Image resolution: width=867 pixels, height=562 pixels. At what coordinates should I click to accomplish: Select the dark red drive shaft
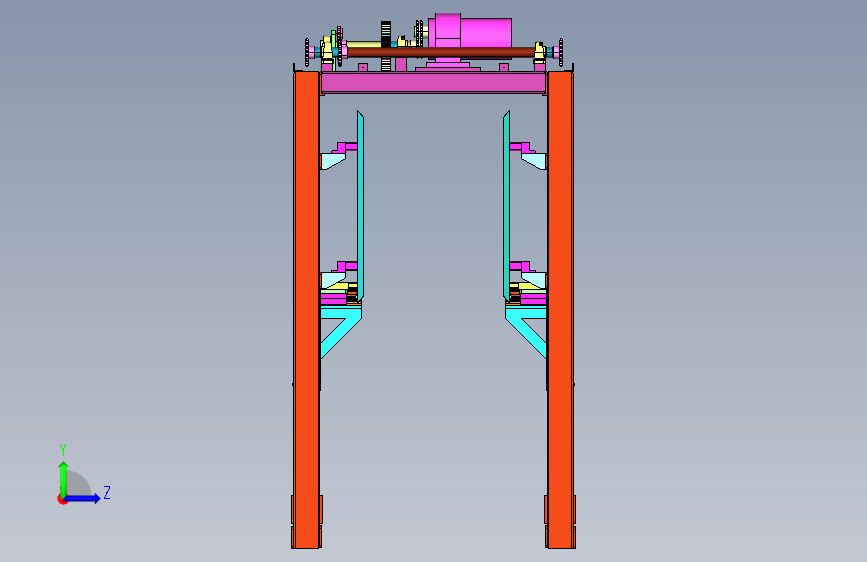pyautogui.click(x=441, y=53)
